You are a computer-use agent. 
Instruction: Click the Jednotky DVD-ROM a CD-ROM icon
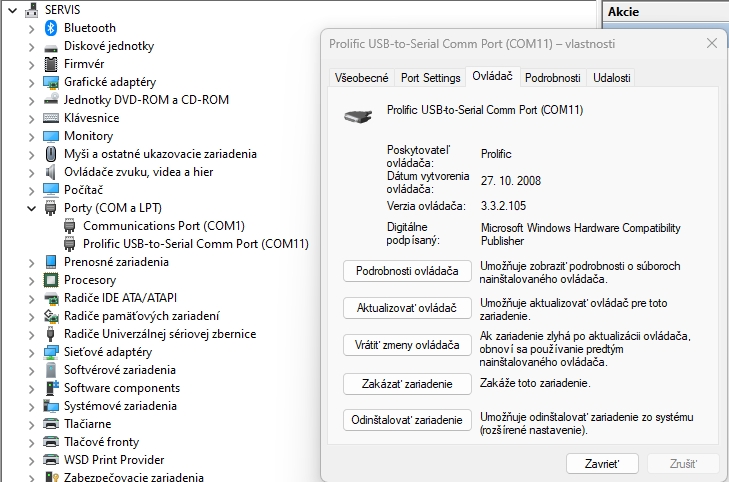coord(51,99)
